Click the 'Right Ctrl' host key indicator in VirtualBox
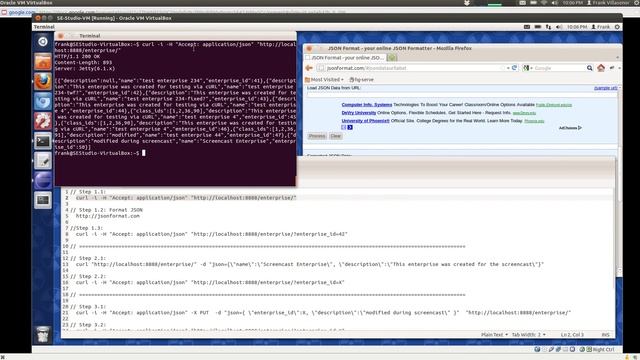Image resolution: width=640 pixels, height=360 pixels. (x=603, y=349)
